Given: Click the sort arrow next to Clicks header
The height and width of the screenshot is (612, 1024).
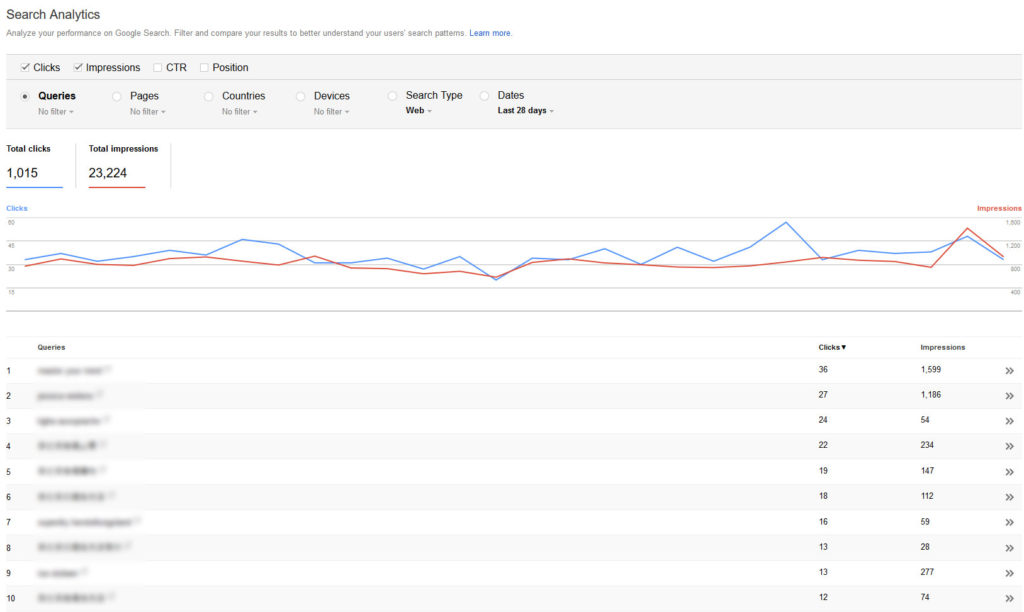Looking at the screenshot, I should coord(843,347).
